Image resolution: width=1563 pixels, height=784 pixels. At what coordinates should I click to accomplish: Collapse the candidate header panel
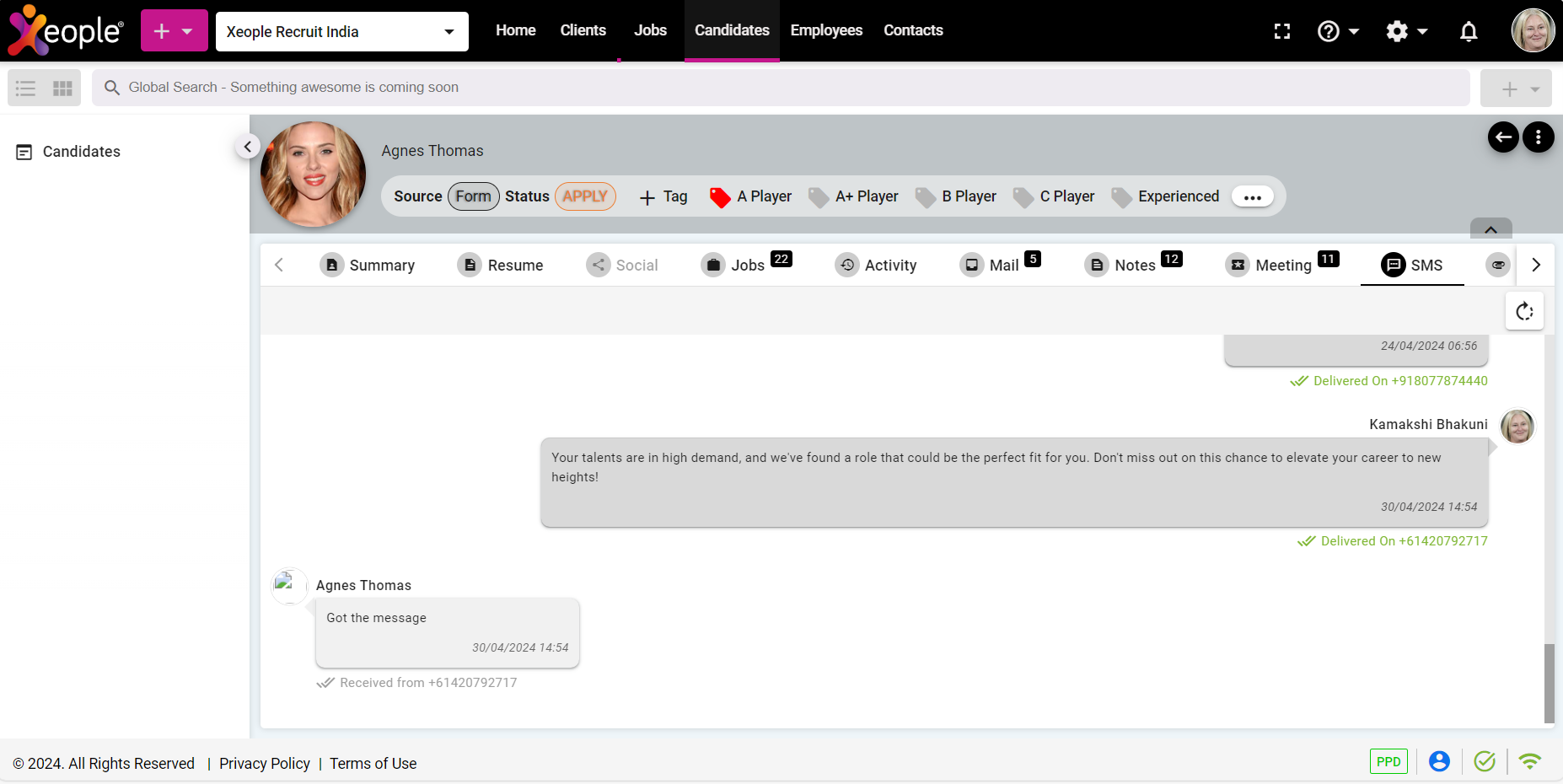click(1490, 229)
